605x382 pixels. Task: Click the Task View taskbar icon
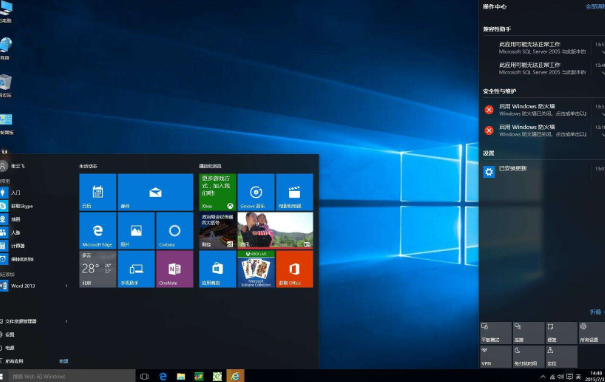[x=144, y=377]
